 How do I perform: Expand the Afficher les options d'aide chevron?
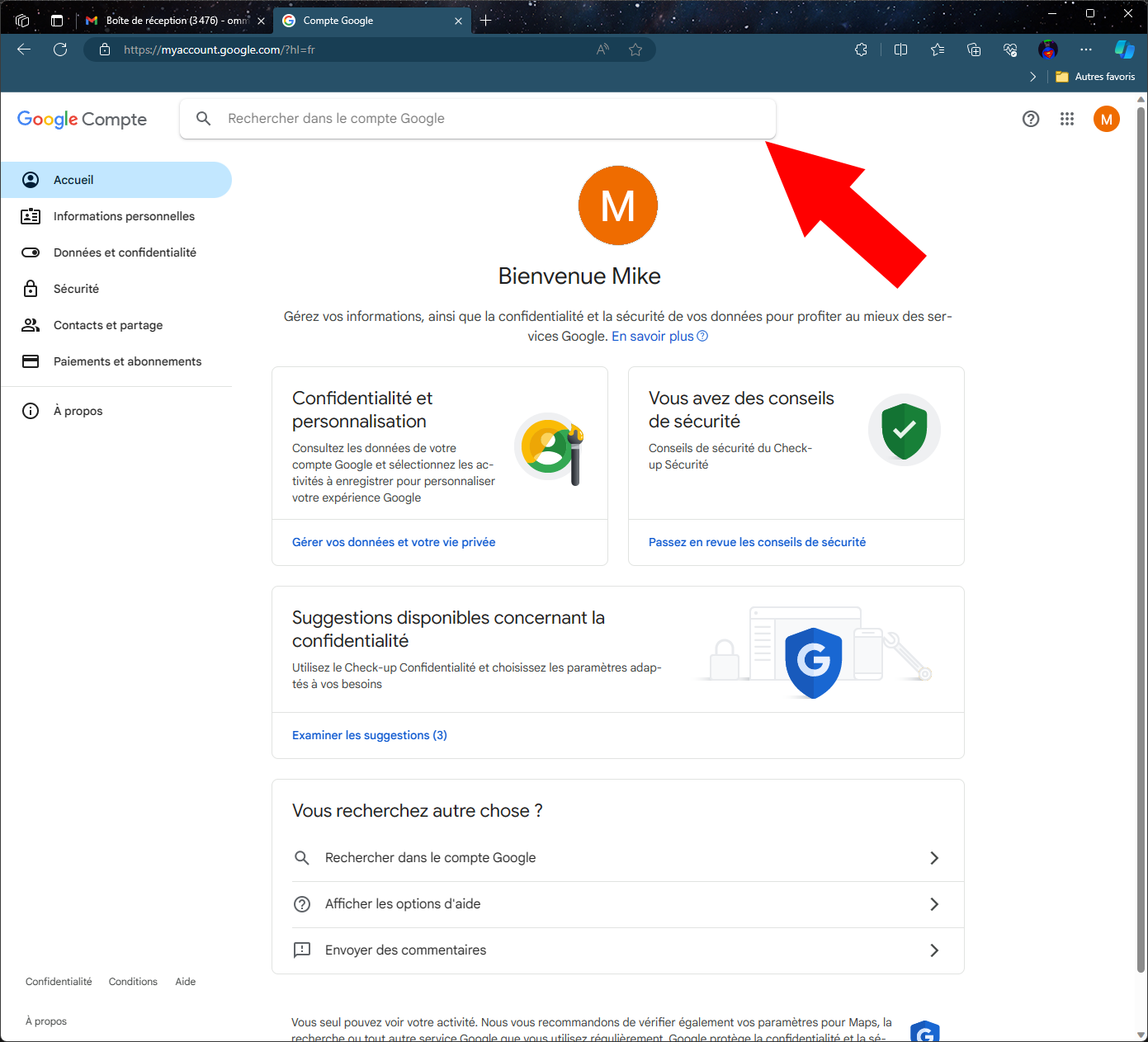pos(934,904)
